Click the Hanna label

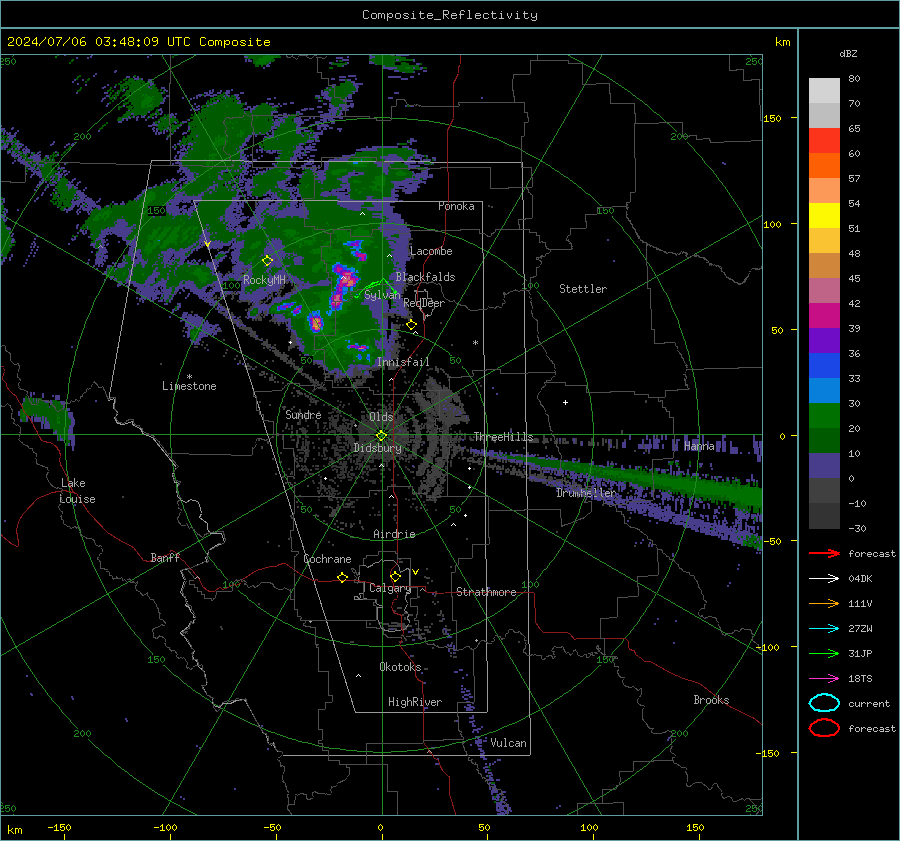click(x=699, y=446)
